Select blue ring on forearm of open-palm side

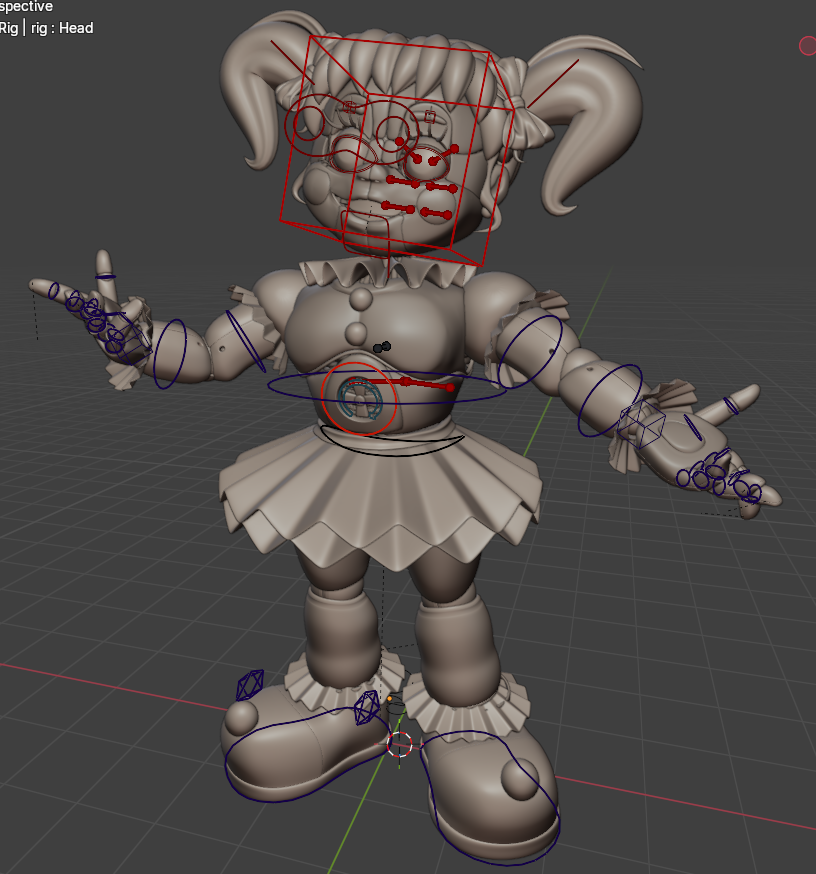[x=610, y=400]
